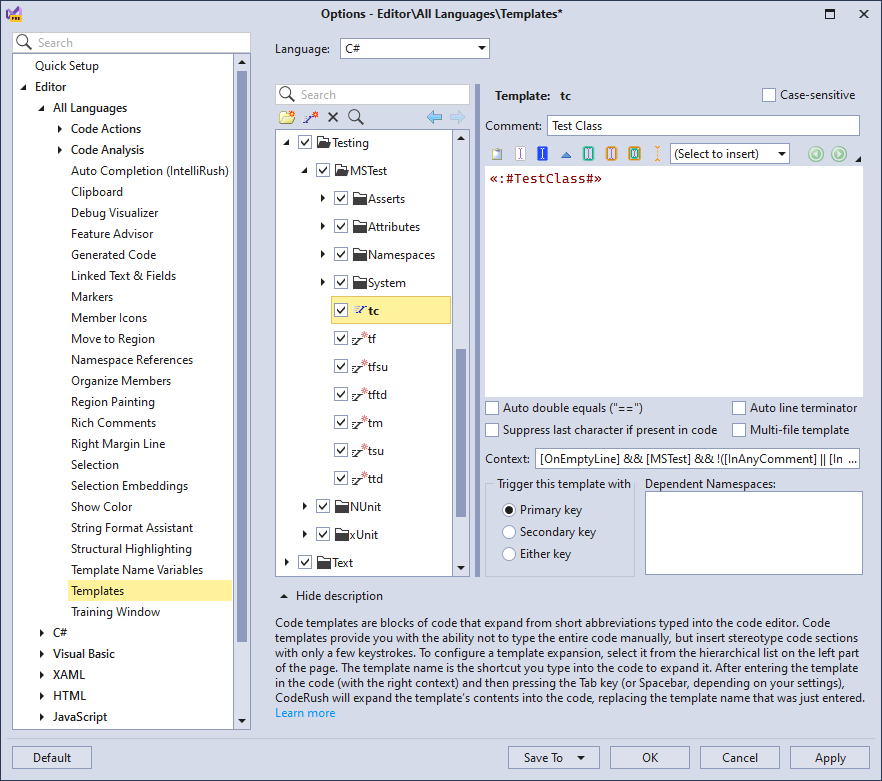
Task: Choose the Primary key radio option
Action: [x=508, y=510]
